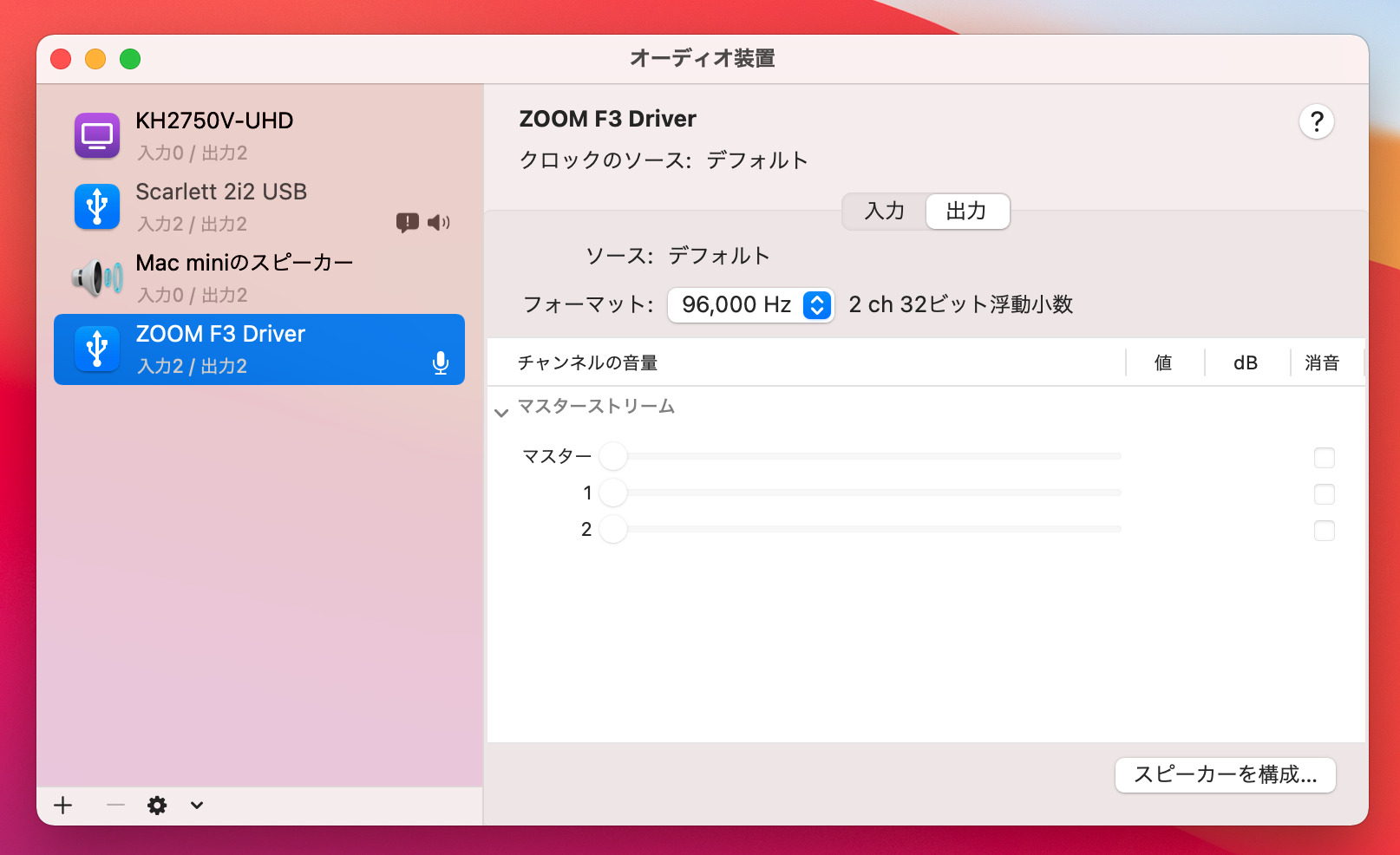The image size is (1400, 855).
Task: Click the microphone badge on ZOOM F3 Driver
Action: click(x=441, y=363)
